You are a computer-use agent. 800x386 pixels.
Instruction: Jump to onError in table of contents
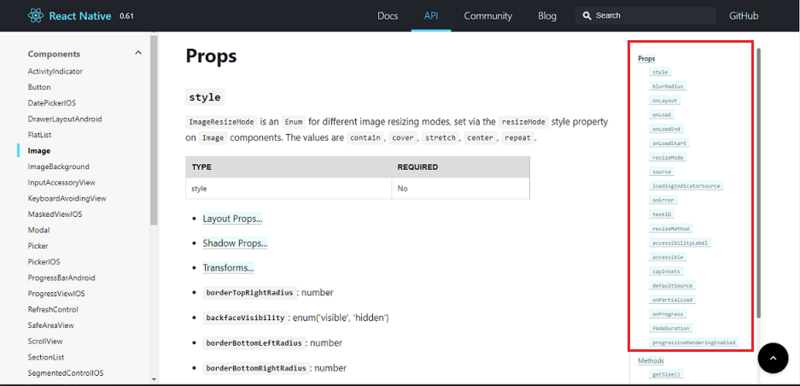663,200
